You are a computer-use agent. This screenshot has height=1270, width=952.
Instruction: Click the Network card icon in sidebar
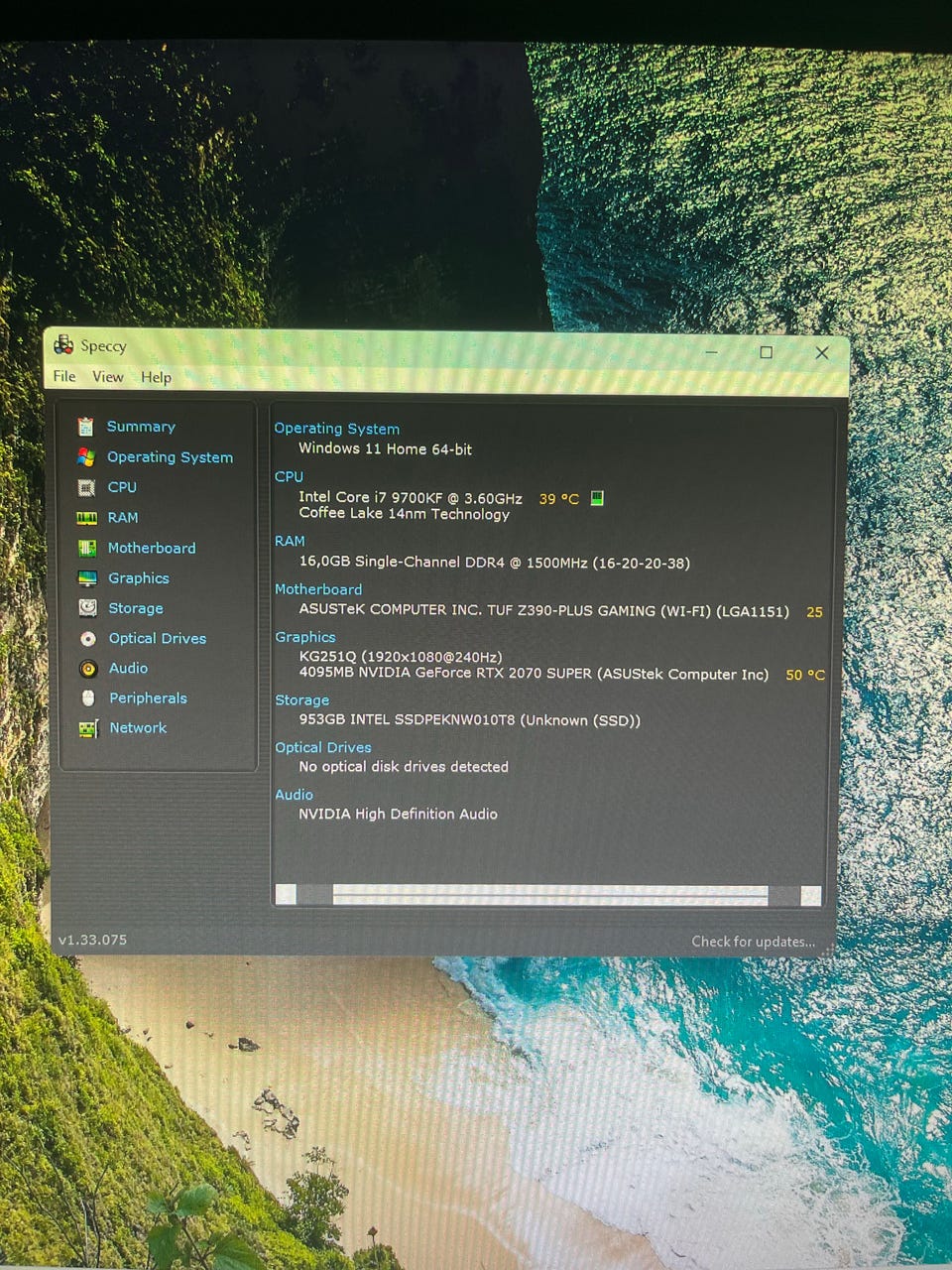pos(89,729)
